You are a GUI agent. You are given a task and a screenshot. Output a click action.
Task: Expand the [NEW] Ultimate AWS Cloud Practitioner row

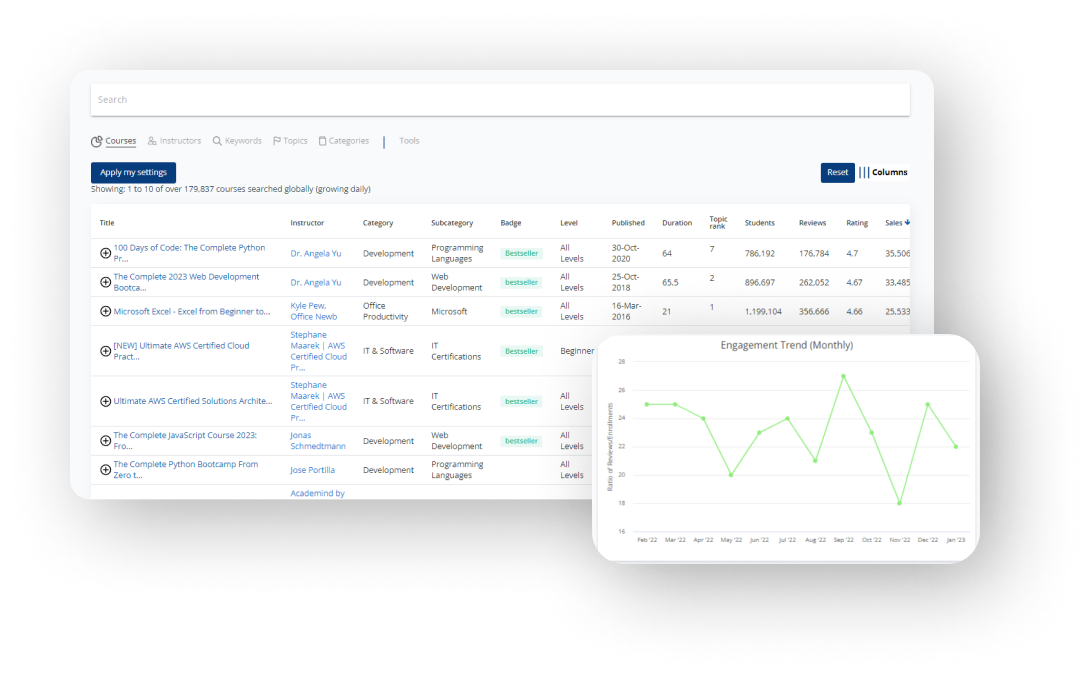(x=106, y=351)
